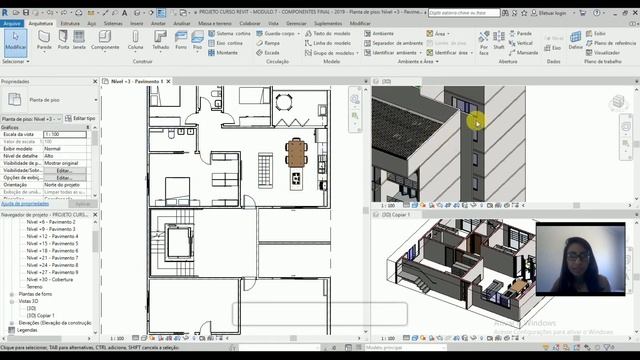This screenshot has height=360, width=640.
Task: Open Nível +12 - Pavimento 4 in project browser
Action: click(52, 236)
